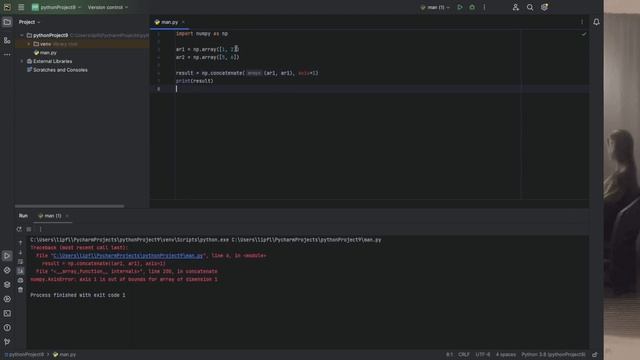Close the man.py editor tab

(183, 22)
